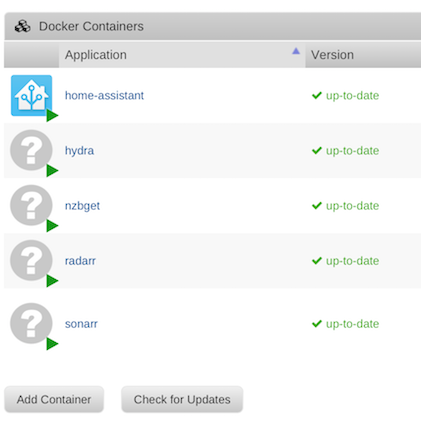Click the Application sort arrow
This screenshot has height=432, width=421.
point(296,51)
